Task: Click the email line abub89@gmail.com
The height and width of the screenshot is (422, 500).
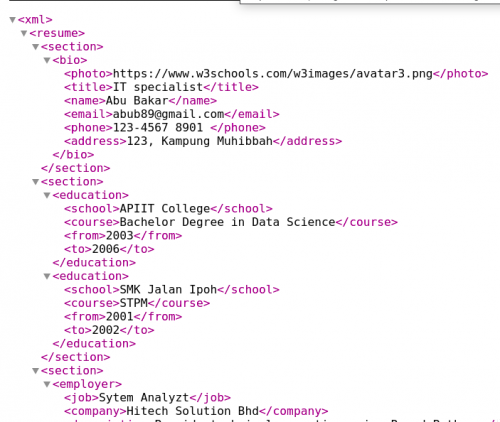Action: click(172, 114)
